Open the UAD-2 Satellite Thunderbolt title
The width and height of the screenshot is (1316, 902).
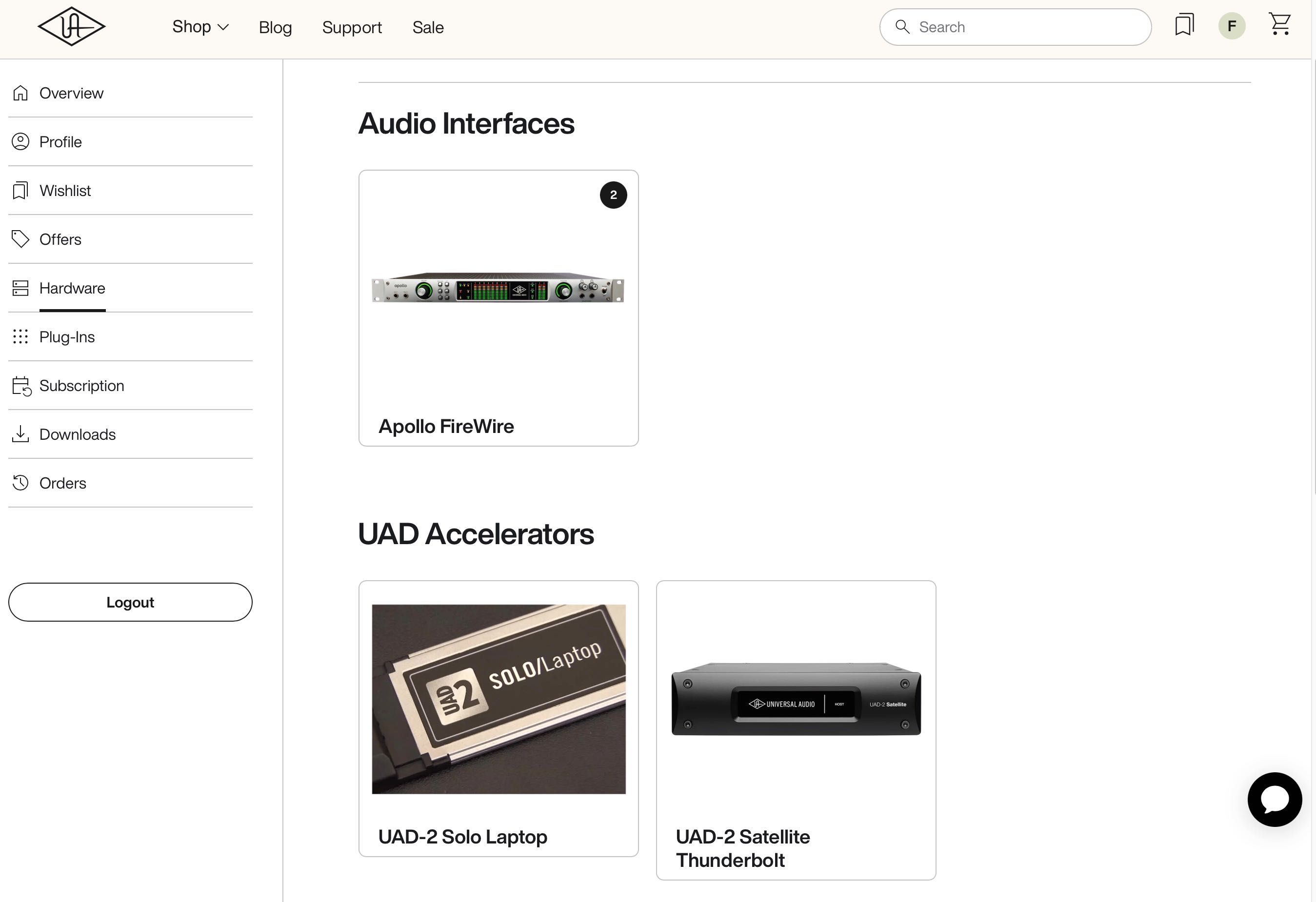point(743,848)
